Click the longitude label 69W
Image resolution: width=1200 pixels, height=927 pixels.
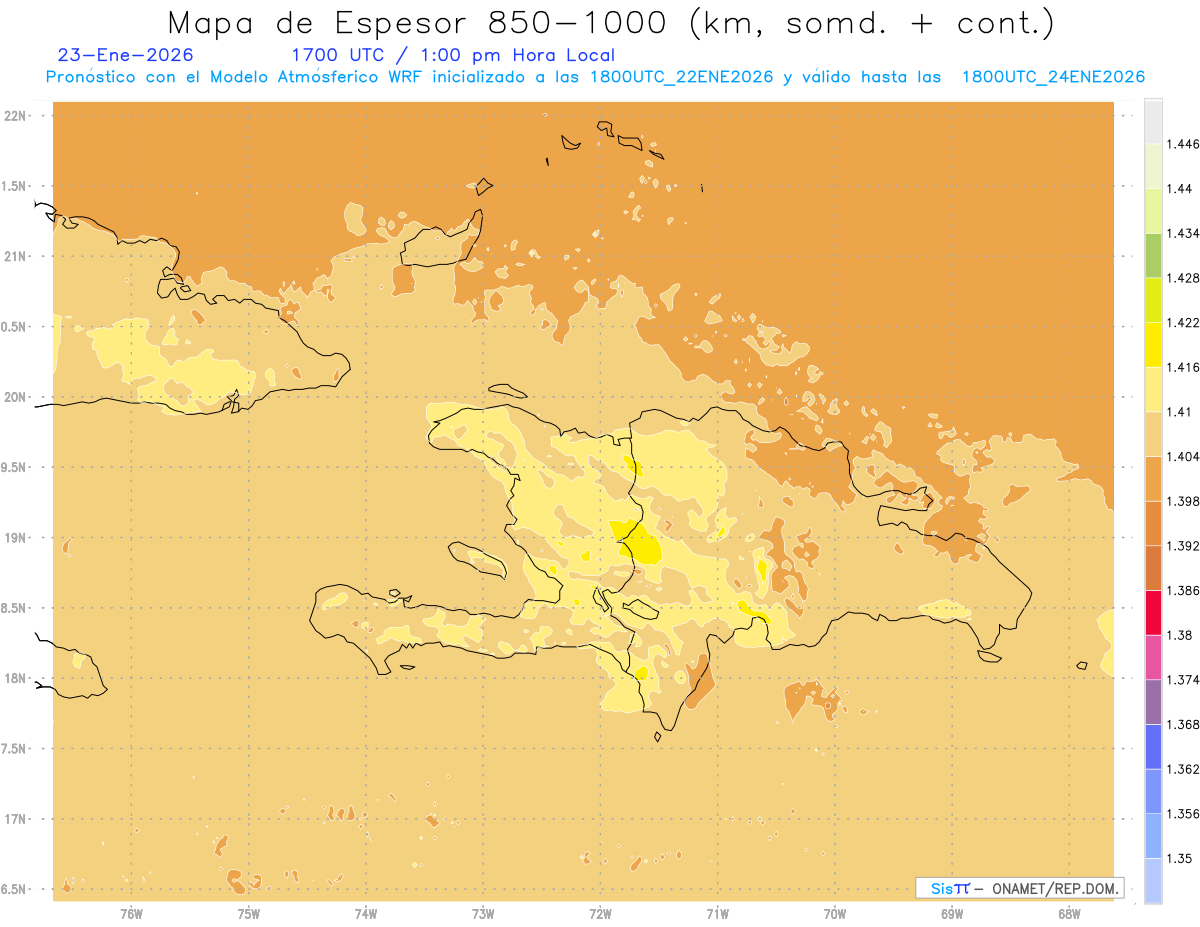coord(952,913)
